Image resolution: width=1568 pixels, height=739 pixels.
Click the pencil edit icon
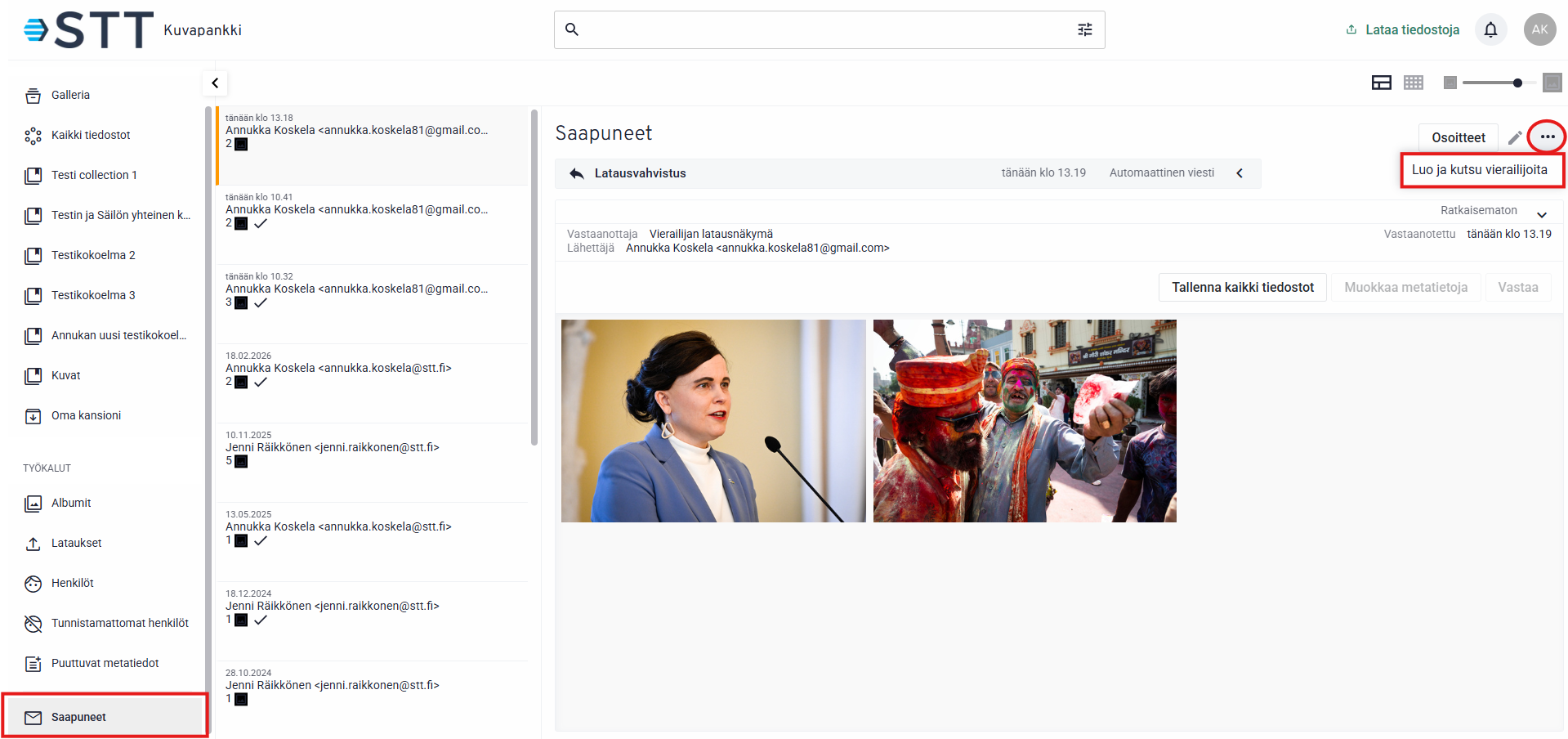click(x=1515, y=137)
